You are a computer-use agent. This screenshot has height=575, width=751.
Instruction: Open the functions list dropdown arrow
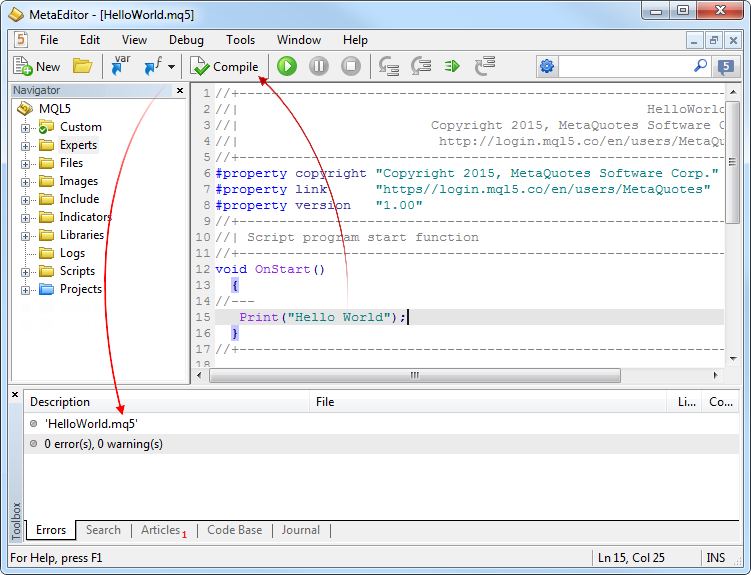pyautogui.click(x=172, y=67)
